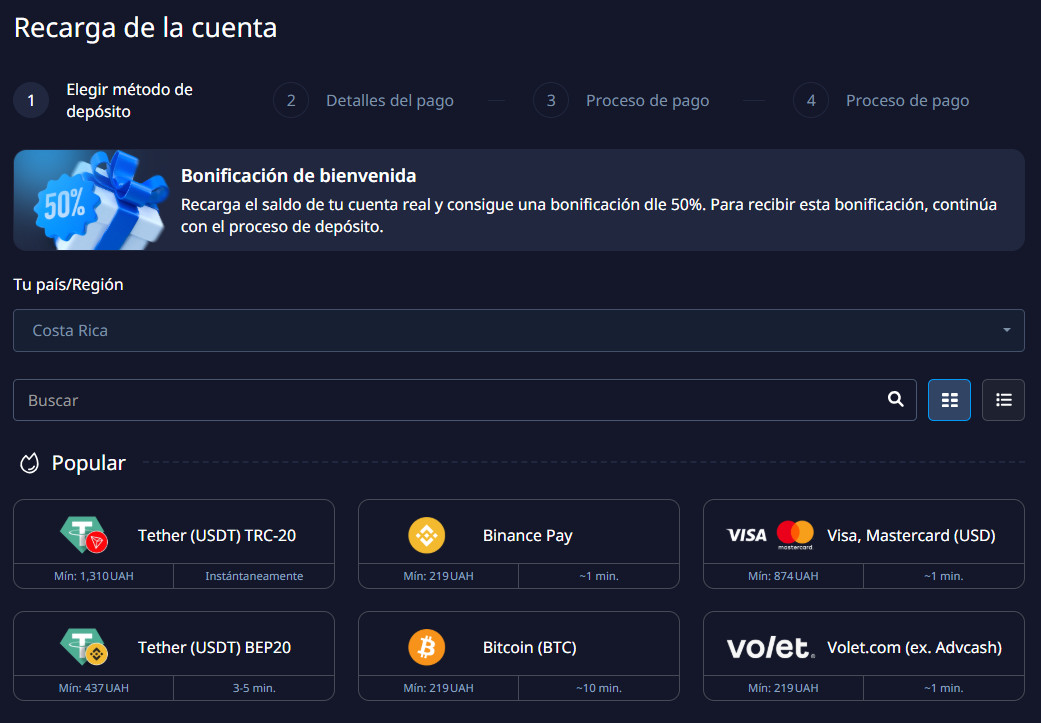This screenshot has height=723, width=1041.
Task: Click the clock icon beside Popular heading
Action: click(x=29, y=462)
